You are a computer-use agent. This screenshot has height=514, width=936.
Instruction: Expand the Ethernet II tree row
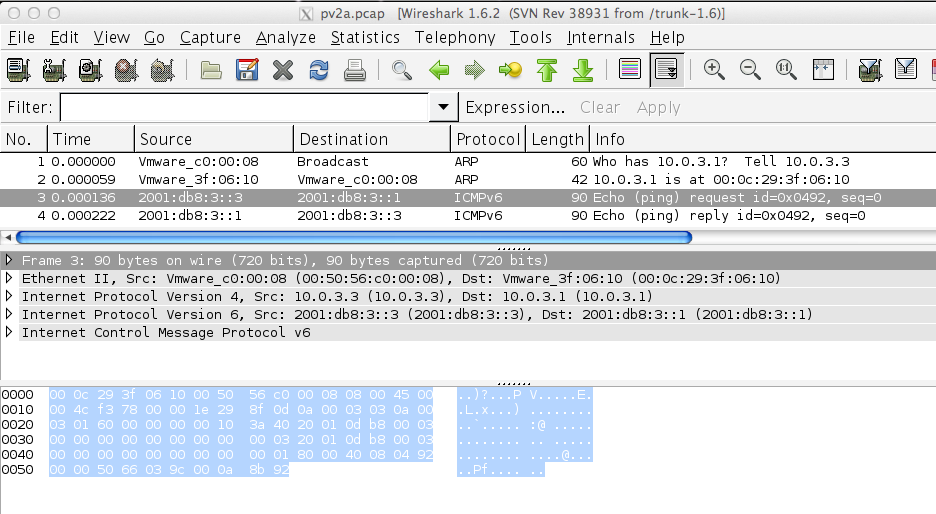click(x=9, y=278)
